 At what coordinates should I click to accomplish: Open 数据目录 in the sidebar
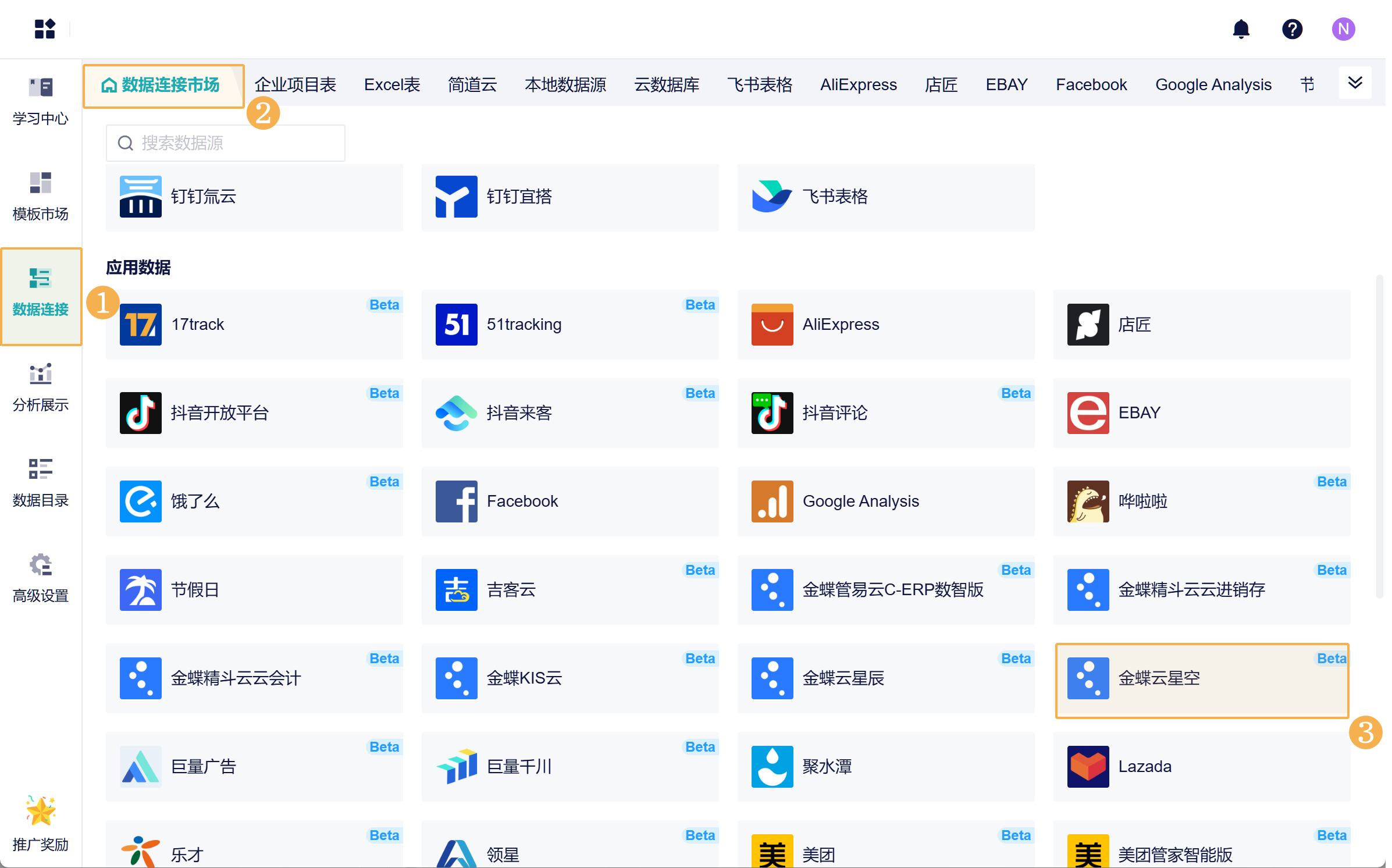coord(40,483)
